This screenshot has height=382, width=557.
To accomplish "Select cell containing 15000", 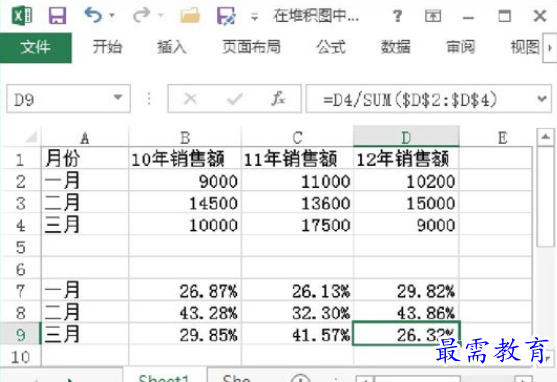I will (x=406, y=203).
